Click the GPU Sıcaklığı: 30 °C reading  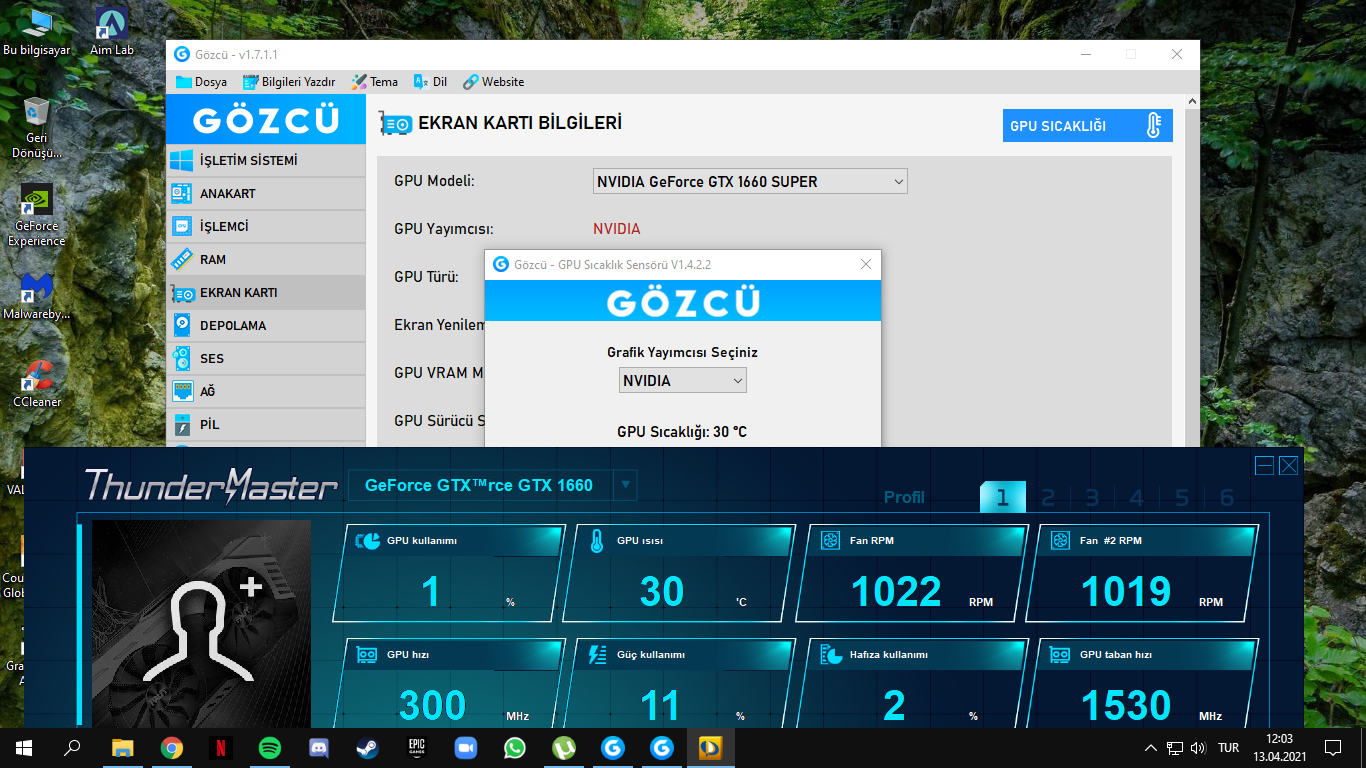682,432
